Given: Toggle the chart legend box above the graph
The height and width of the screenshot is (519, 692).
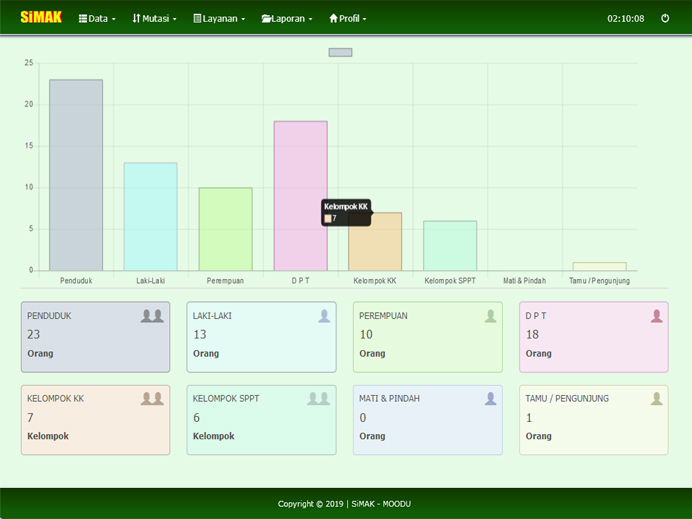Looking at the screenshot, I should 340,52.
